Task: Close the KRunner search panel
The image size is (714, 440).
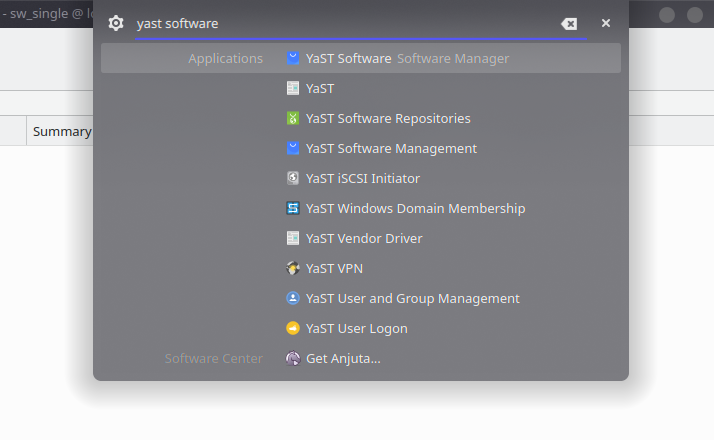Action: [x=606, y=23]
